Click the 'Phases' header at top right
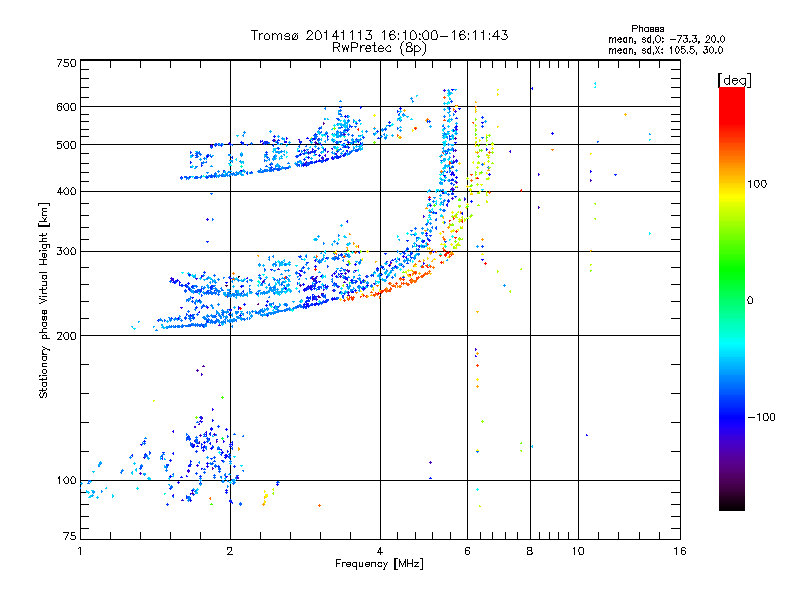 [647, 29]
